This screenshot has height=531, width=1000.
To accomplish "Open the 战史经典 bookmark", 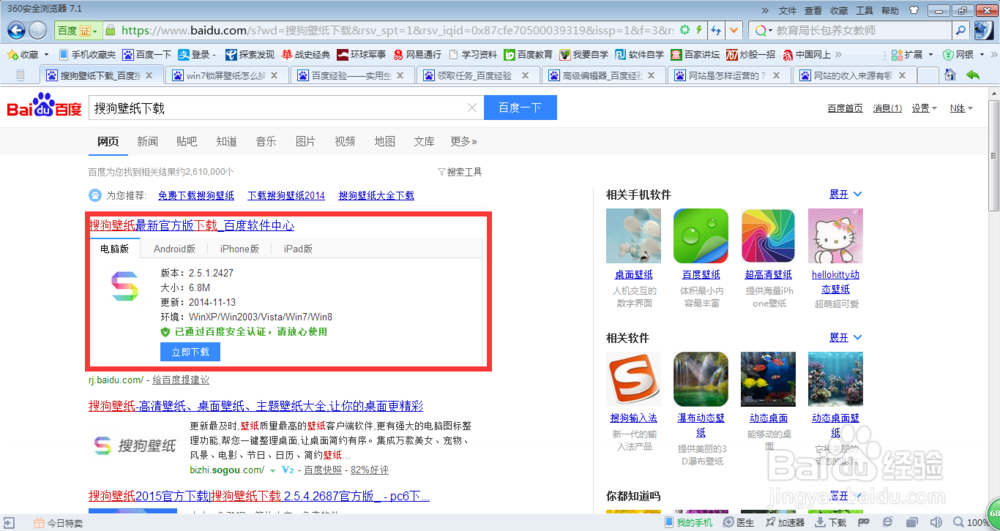I will [305, 55].
